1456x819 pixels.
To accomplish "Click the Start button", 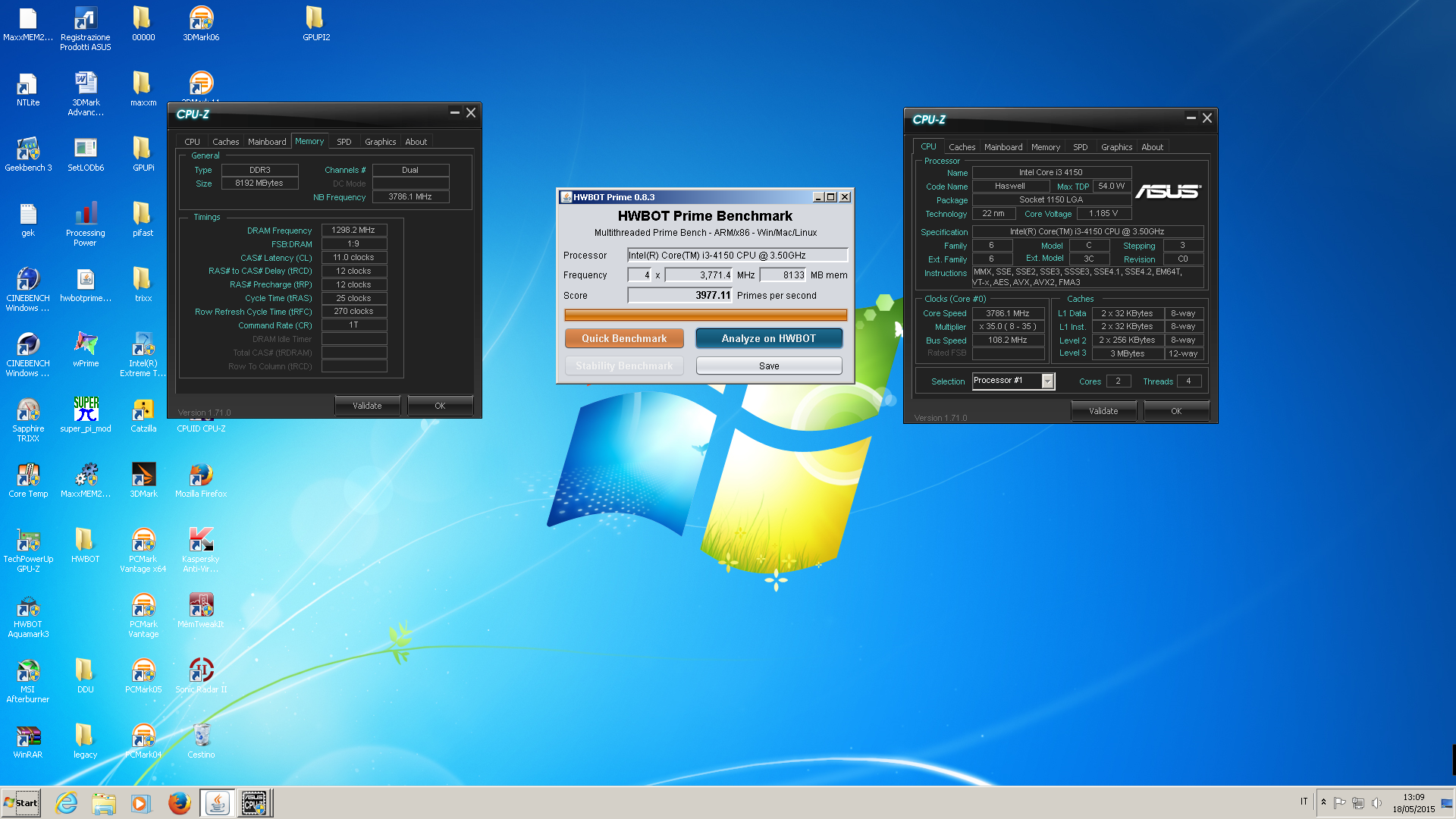I will [x=21, y=803].
